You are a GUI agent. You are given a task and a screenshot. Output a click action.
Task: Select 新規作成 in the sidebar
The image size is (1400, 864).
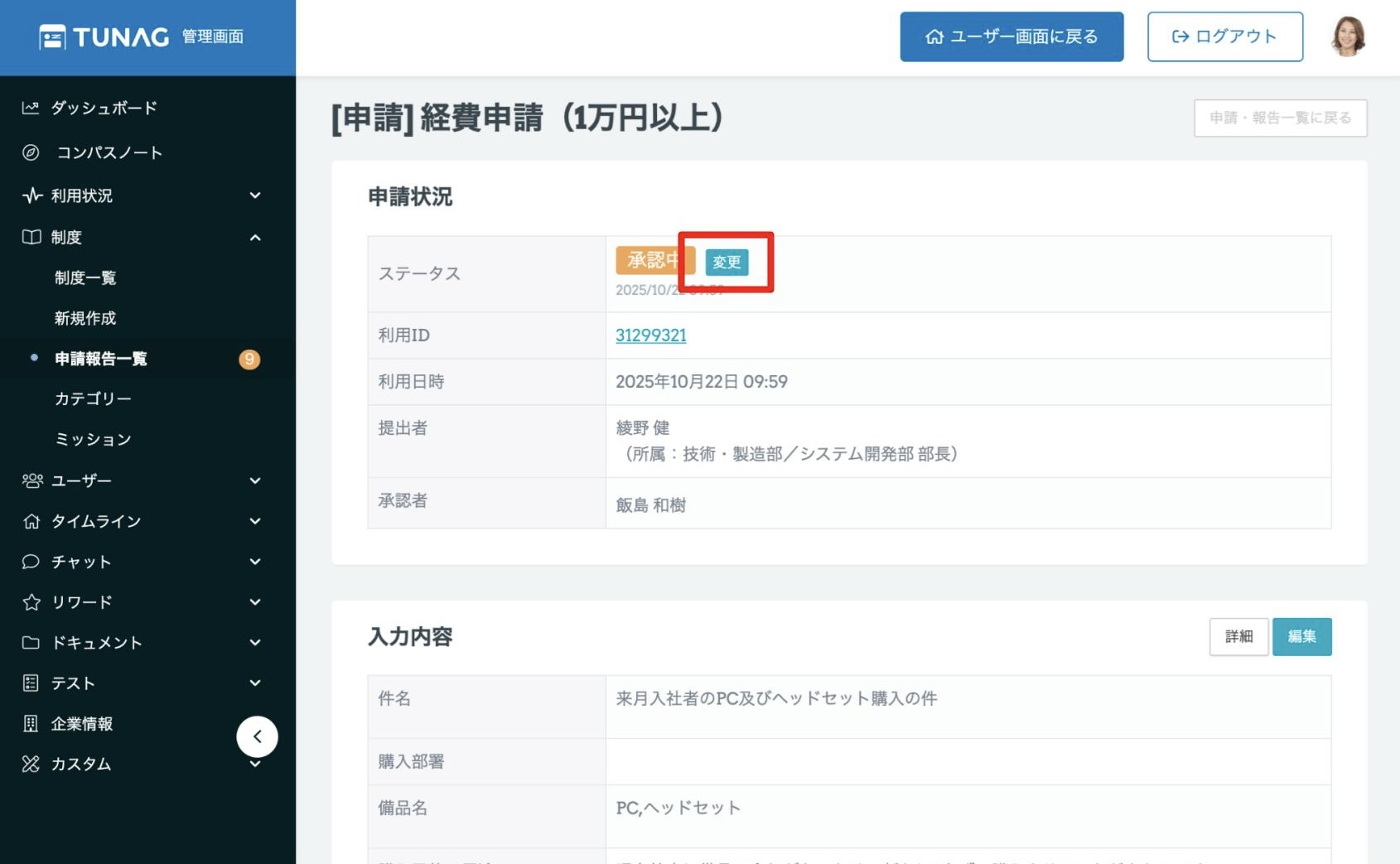point(85,318)
